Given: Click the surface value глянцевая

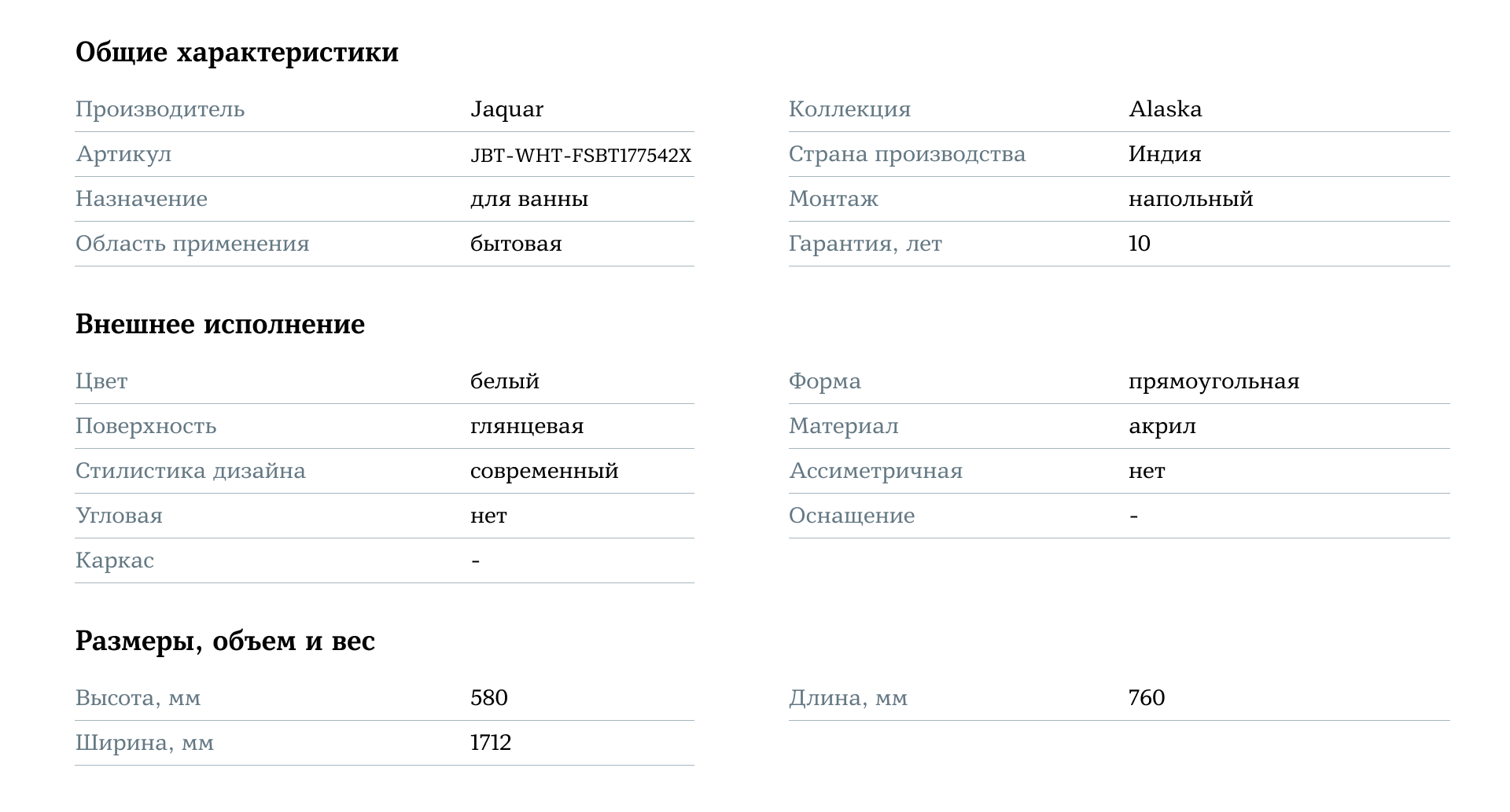Looking at the screenshot, I should 527,426.
